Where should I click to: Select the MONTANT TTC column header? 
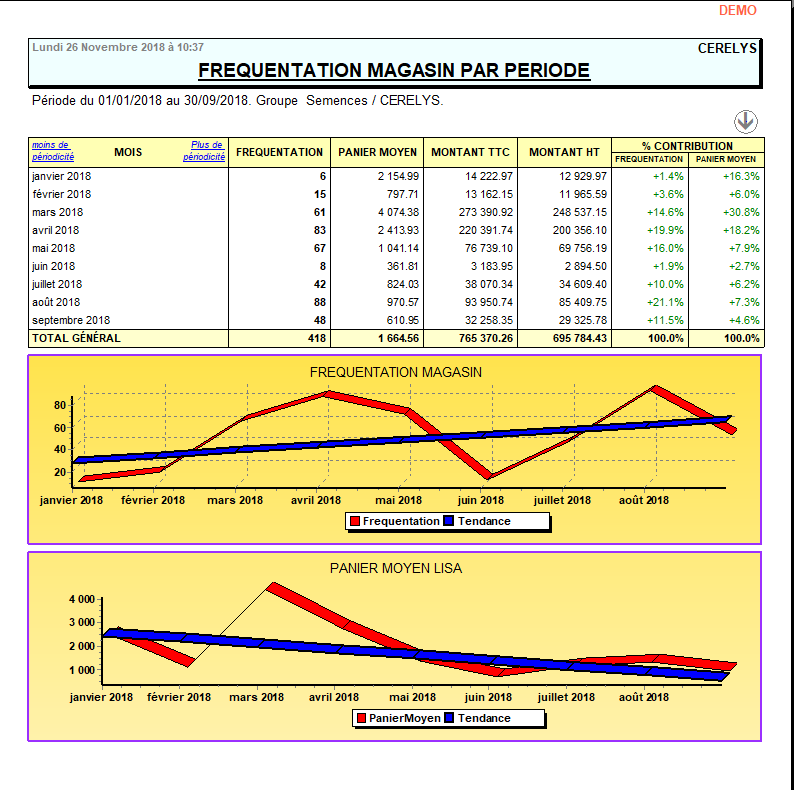[x=470, y=152]
